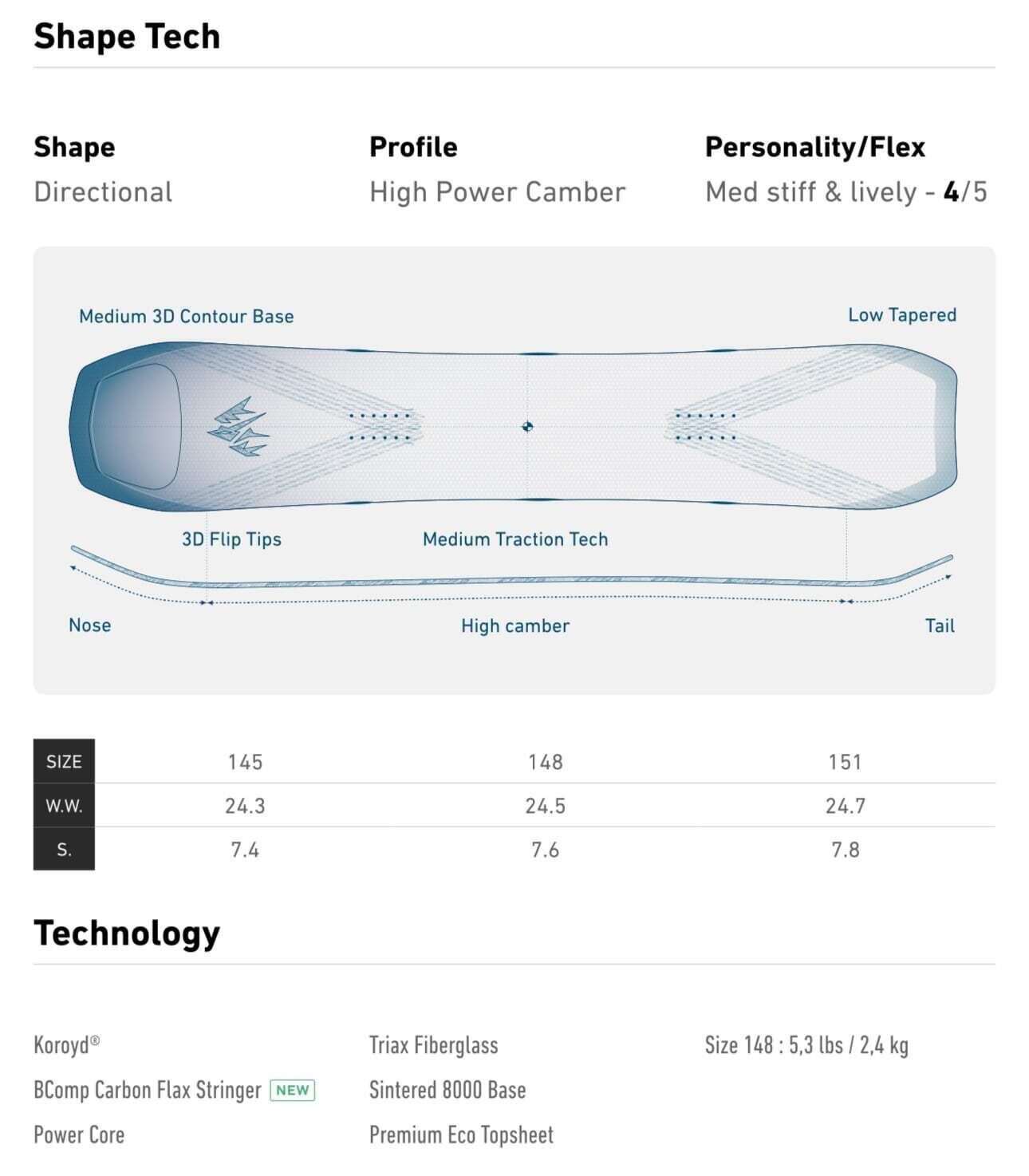Click the Power Core technology item
This screenshot has height=1176, width=1029.
(79, 1135)
